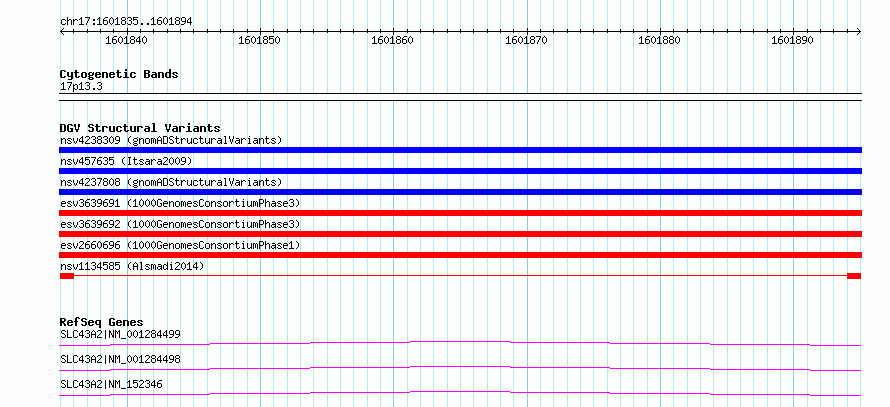Screen dimensions: 890x407
Task: Click the blue bar for nsv4238309
Action: coord(460,150)
